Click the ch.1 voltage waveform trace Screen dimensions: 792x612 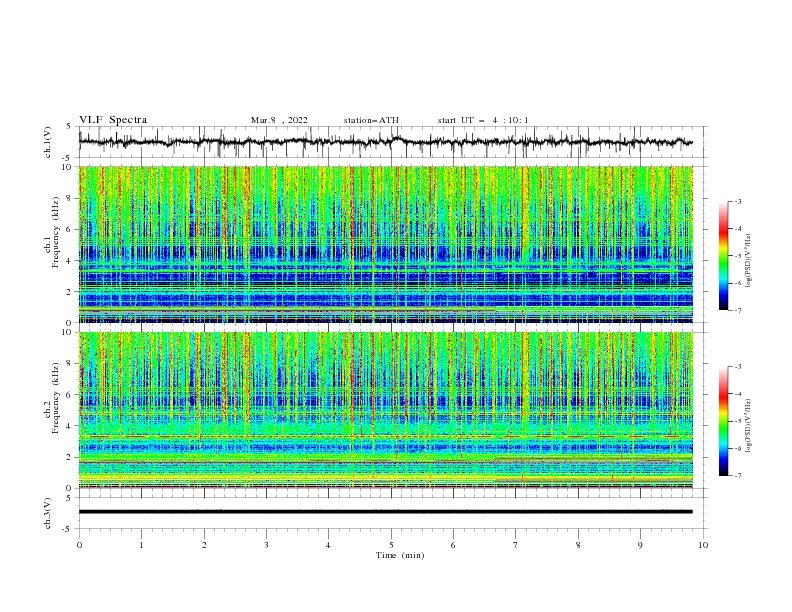(385, 142)
